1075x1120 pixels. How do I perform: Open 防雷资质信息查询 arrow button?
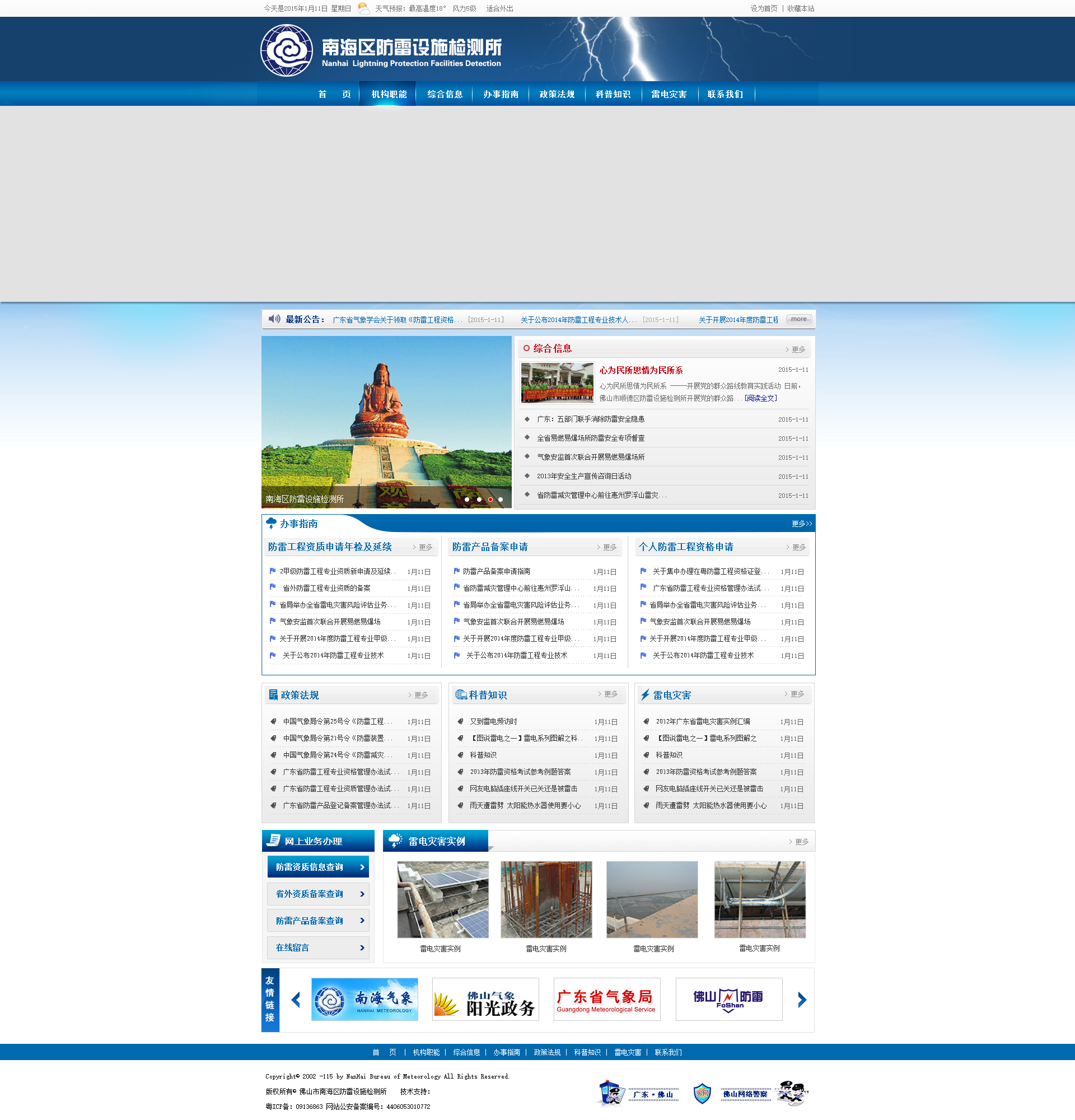tap(318, 867)
